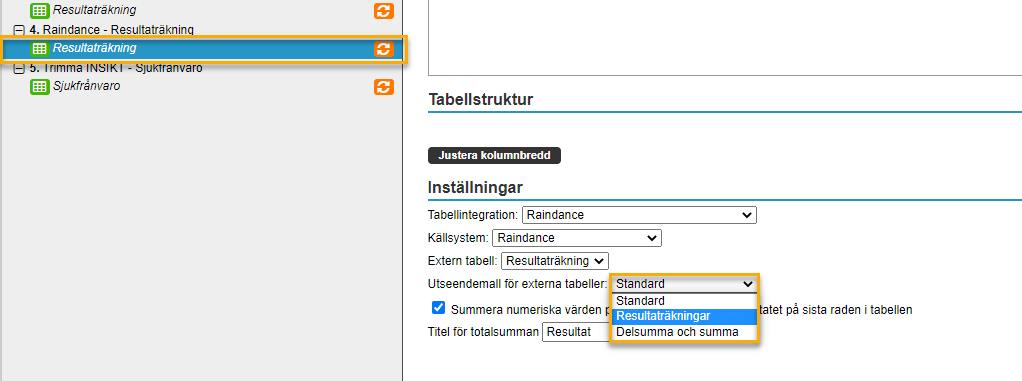Uncheck Summera numeriska värden checkbox
1022x381 pixels.
pyautogui.click(x=439, y=308)
